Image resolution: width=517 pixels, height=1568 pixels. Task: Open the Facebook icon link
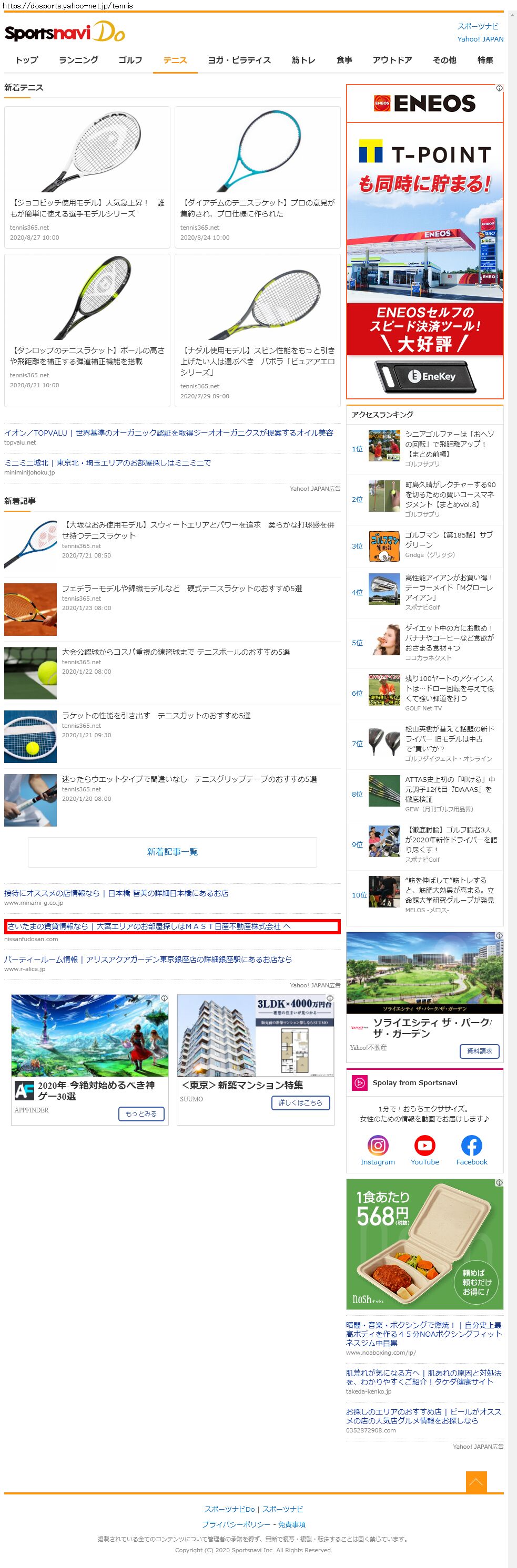pyautogui.click(x=471, y=1146)
